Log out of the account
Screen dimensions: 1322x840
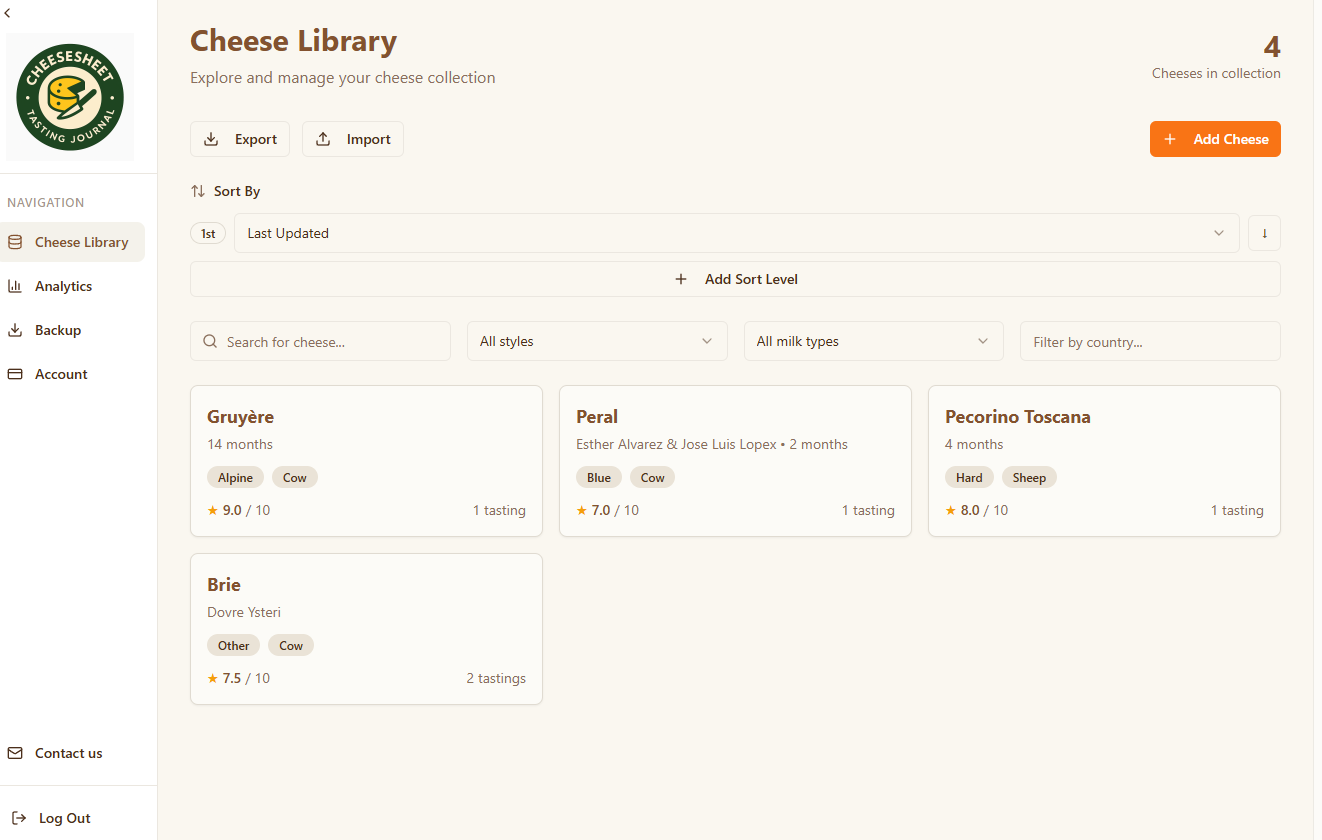pos(64,818)
